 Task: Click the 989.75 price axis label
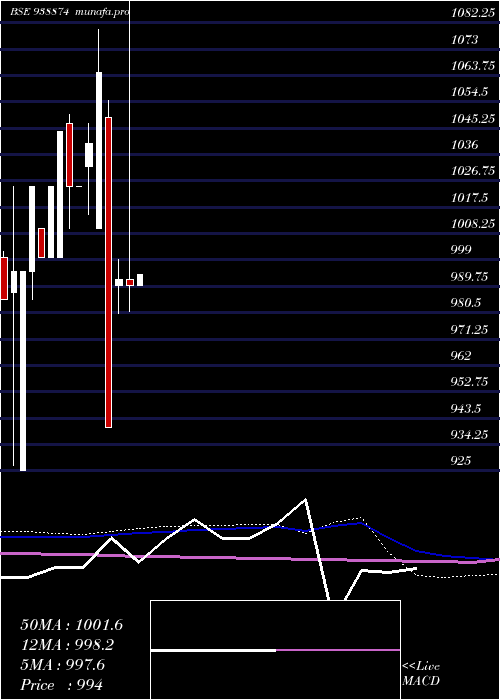[469, 277]
